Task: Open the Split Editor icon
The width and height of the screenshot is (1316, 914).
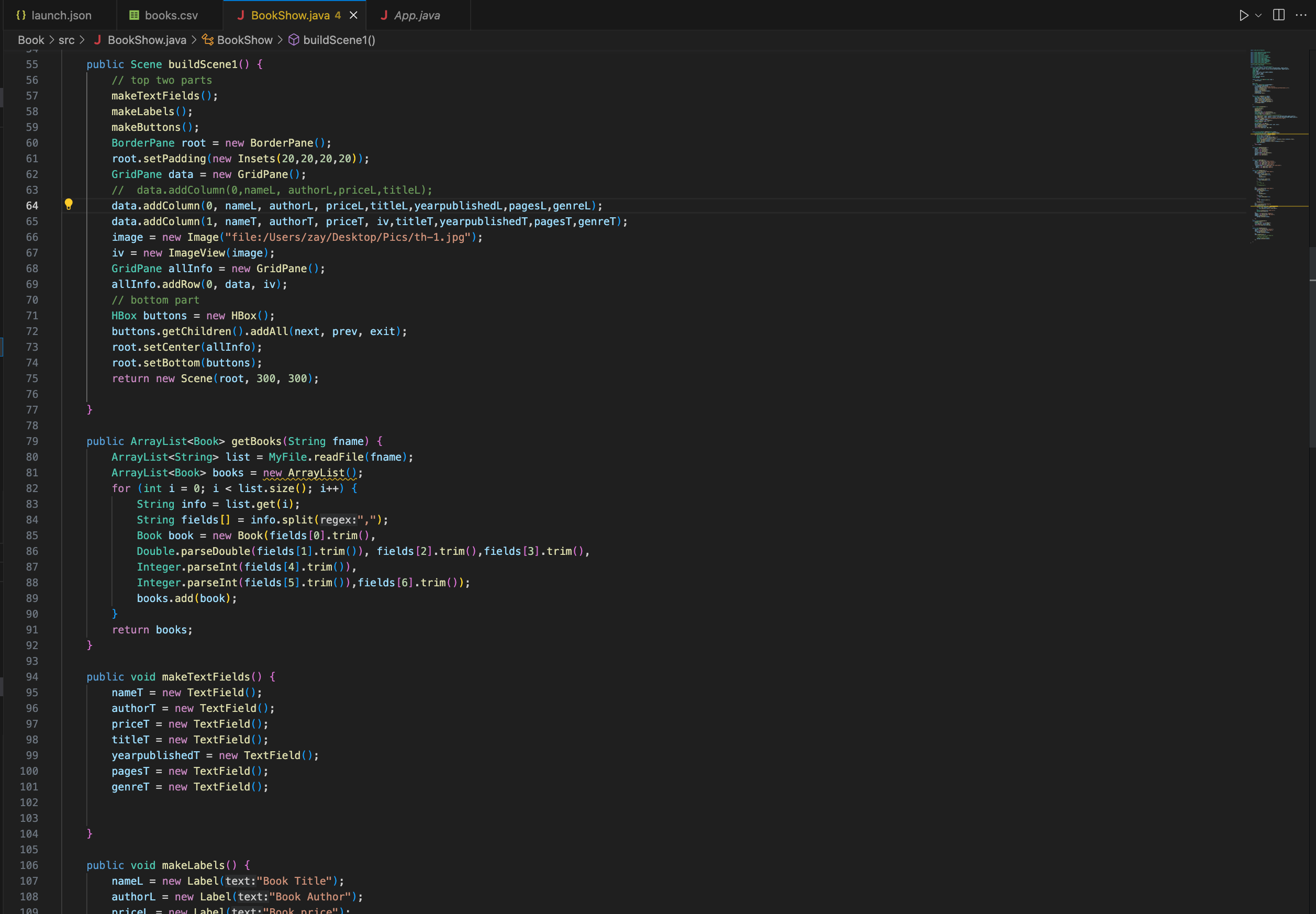Action: click(x=1278, y=16)
